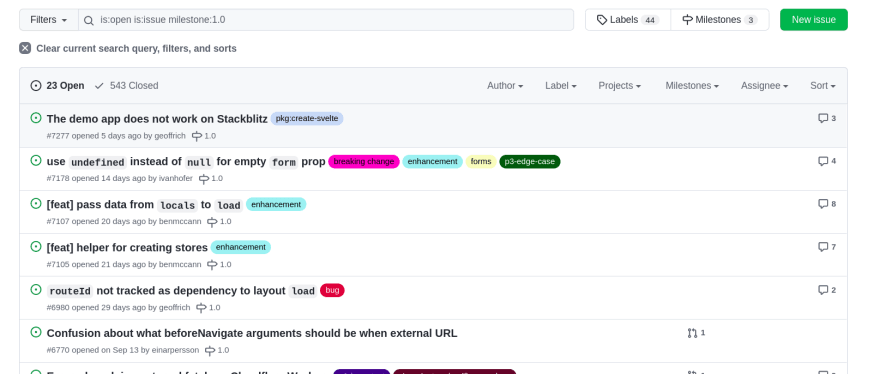Click open-issue icon for Stackblitz demo issue
Viewport: 880px width, 374px height.
(36, 117)
